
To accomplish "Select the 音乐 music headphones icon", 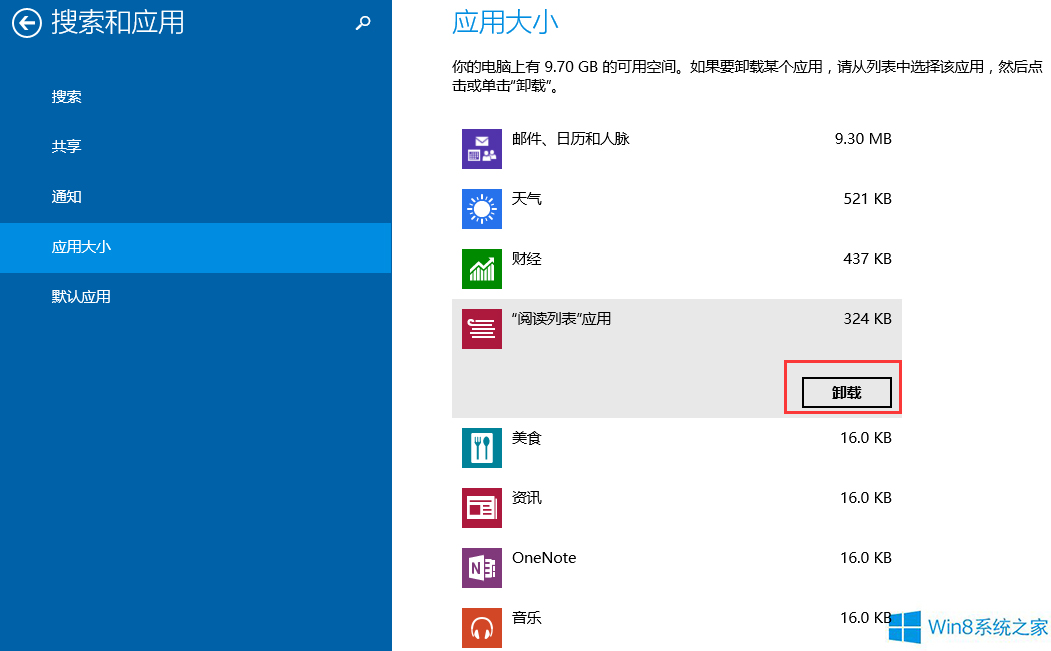I will coord(481,627).
